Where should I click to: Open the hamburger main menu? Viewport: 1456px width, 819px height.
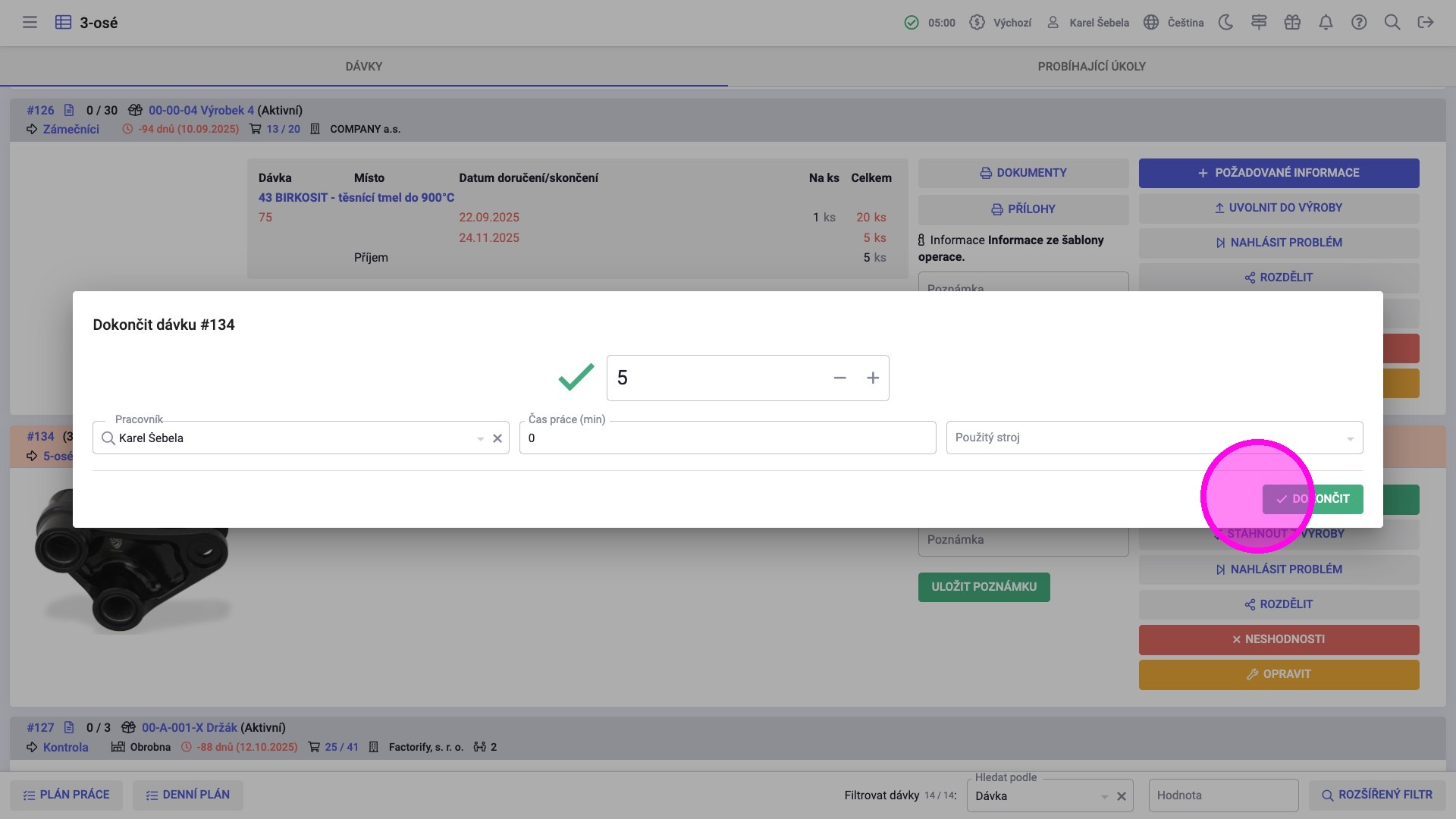point(30,23)
